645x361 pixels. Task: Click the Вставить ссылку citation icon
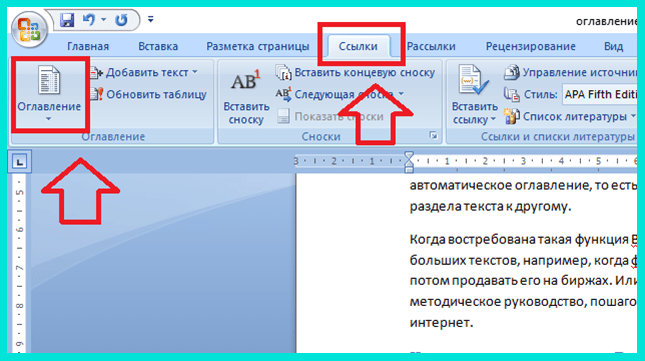click(473, 80)
